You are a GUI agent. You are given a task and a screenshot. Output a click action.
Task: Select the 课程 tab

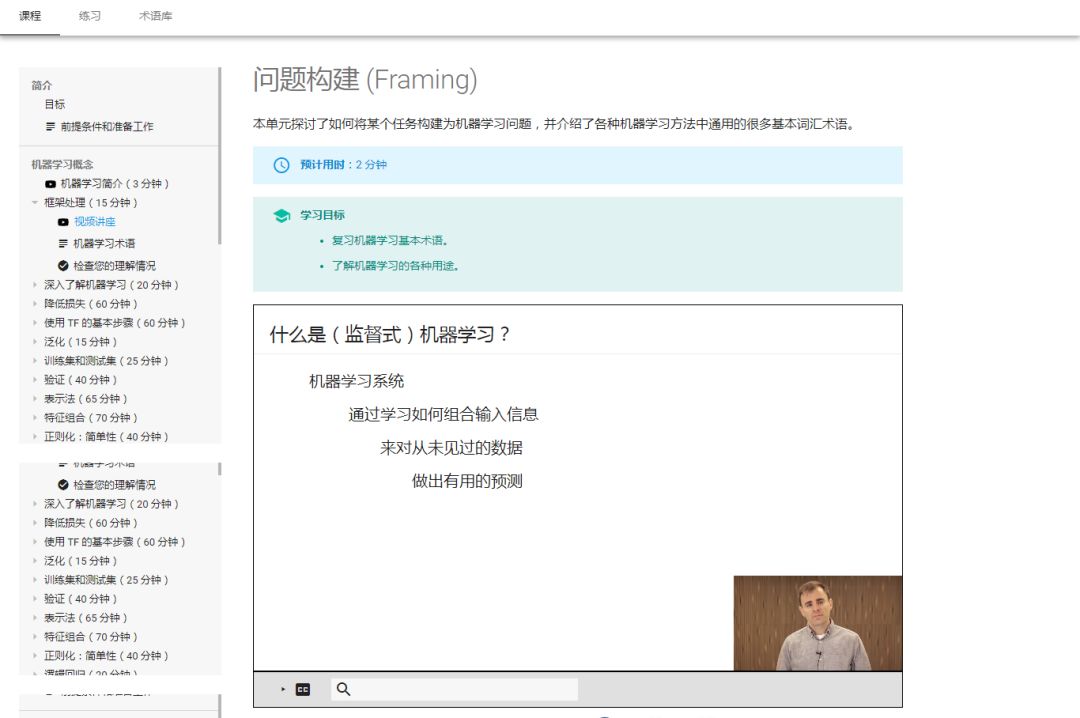[x=30, y=16]
